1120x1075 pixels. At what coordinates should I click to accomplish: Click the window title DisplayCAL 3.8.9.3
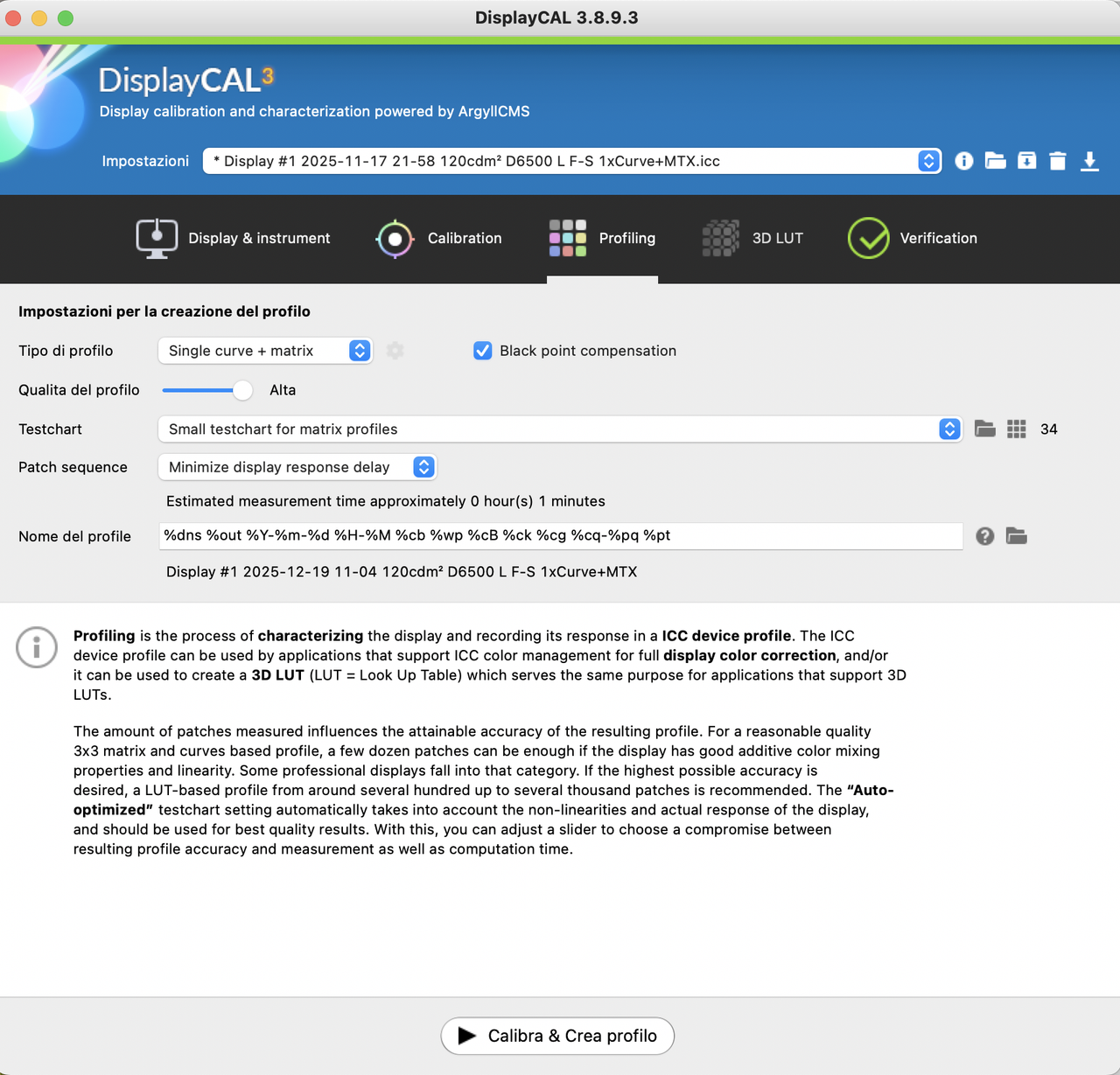556,17
